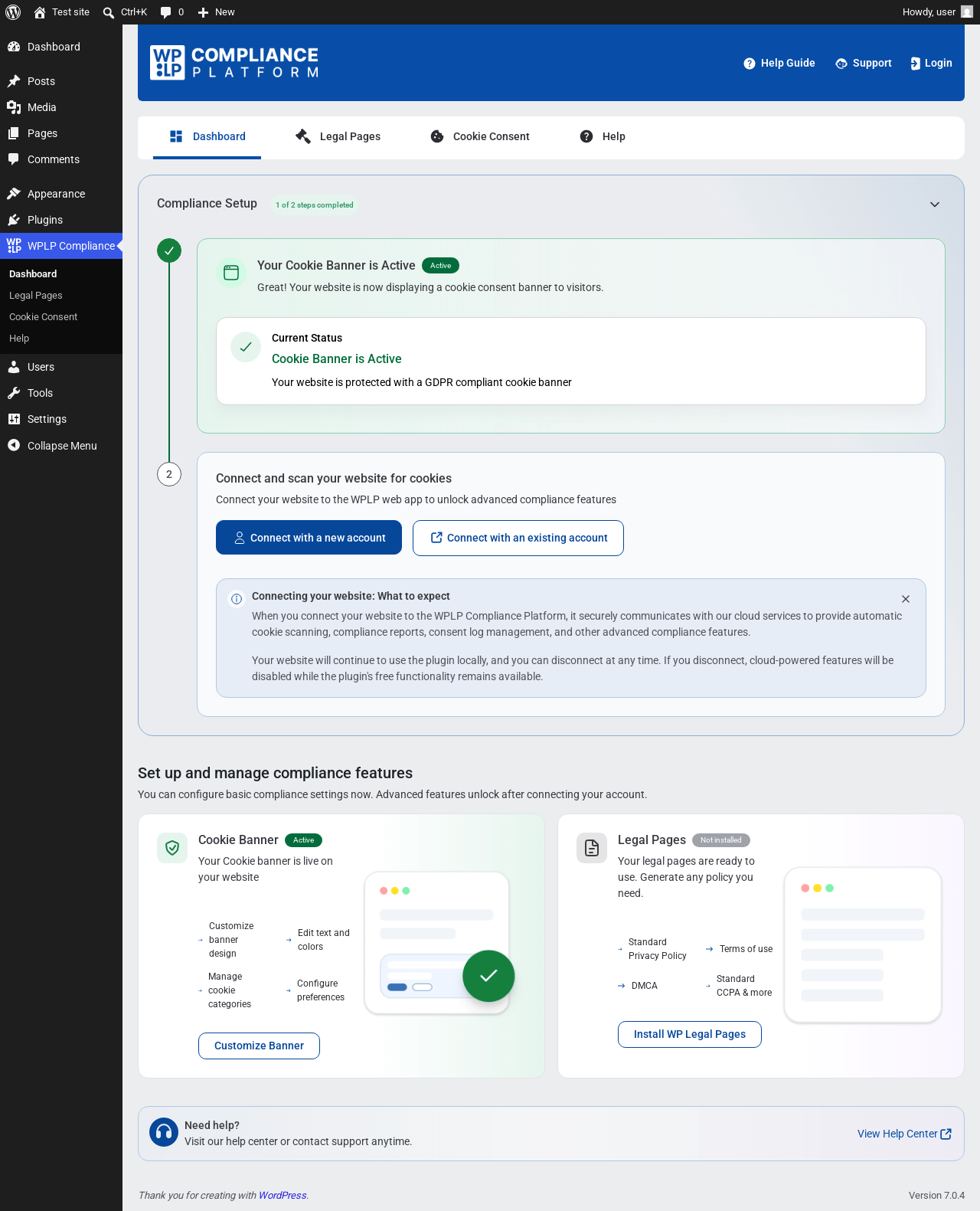
Task: Open the Appearance menu
Action: (x=61, y=194)
